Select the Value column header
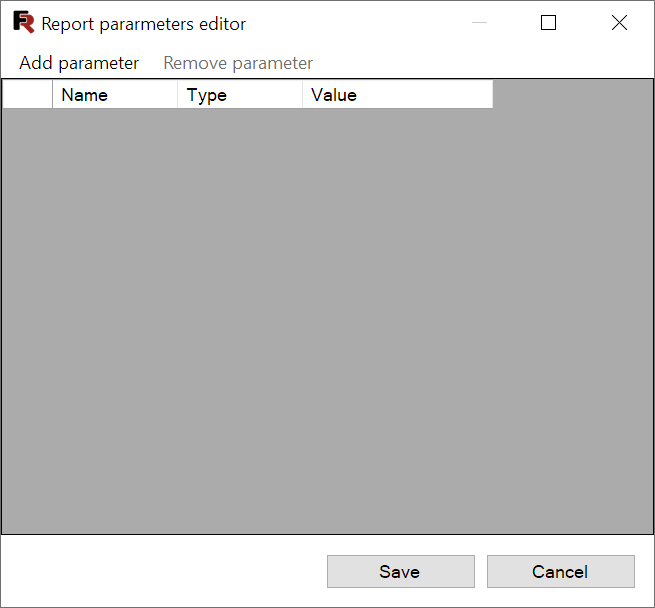 click(398, 95)
